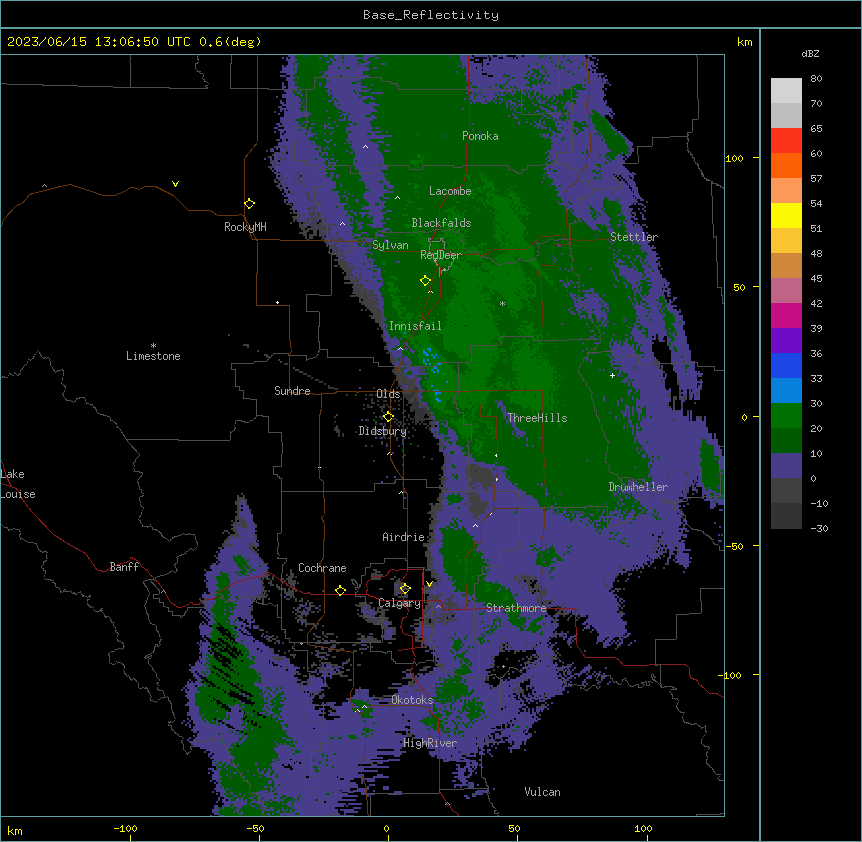Click the Base_Reflectivity title
This screenshot has width=862, height=842.
click(431, 15)
